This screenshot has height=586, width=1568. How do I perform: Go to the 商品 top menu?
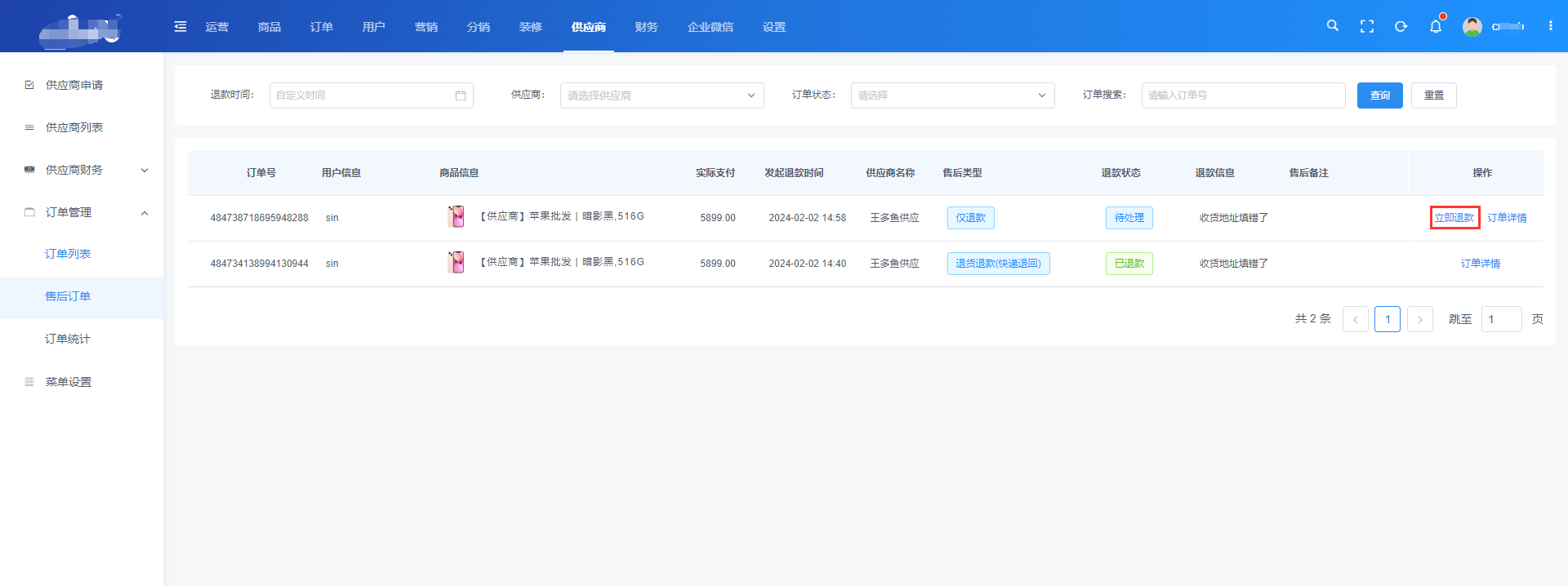click(x=269, y=27)
